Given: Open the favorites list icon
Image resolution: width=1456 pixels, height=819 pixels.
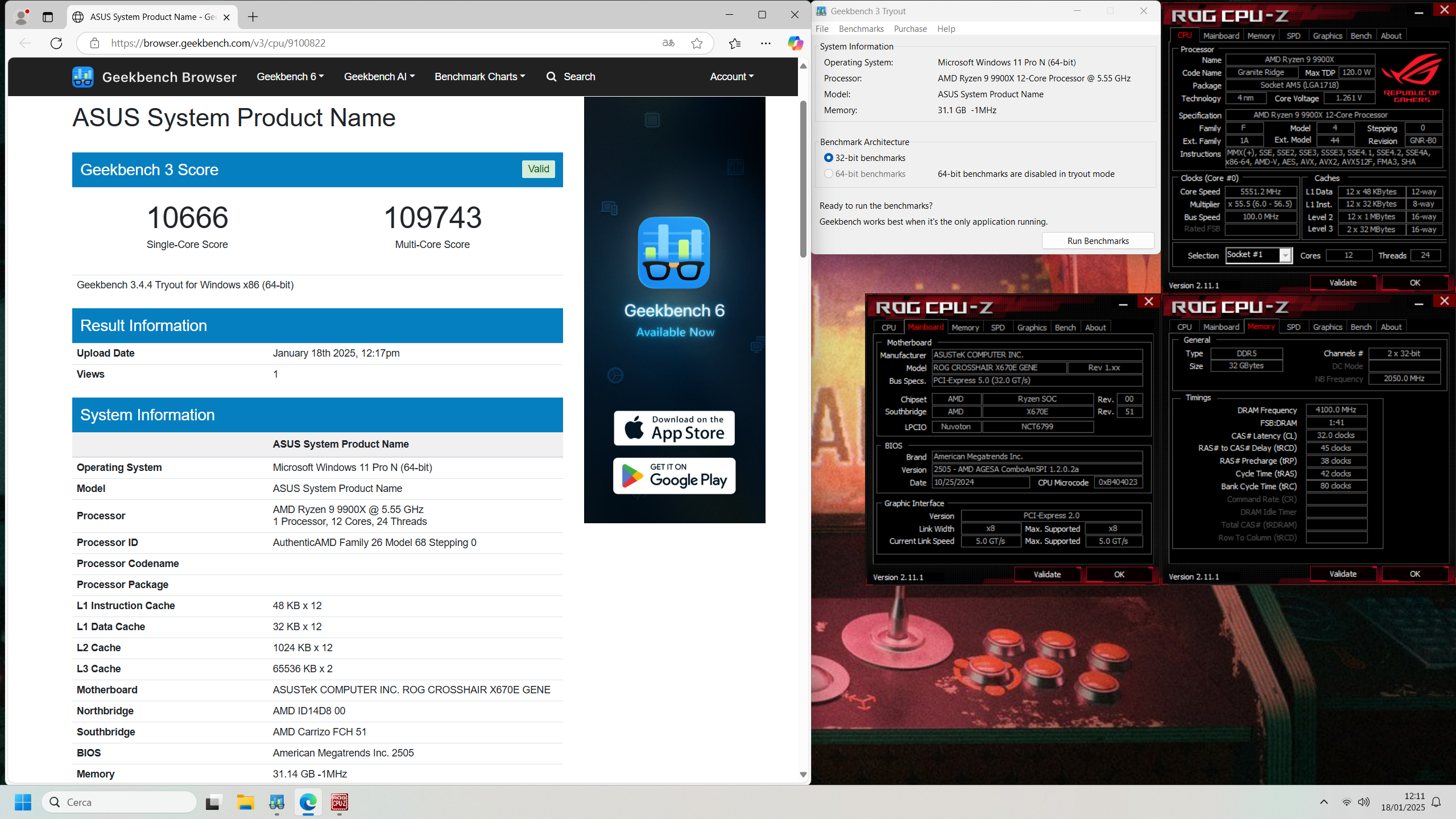Looking at the screenshot, I should click(735, 43).
